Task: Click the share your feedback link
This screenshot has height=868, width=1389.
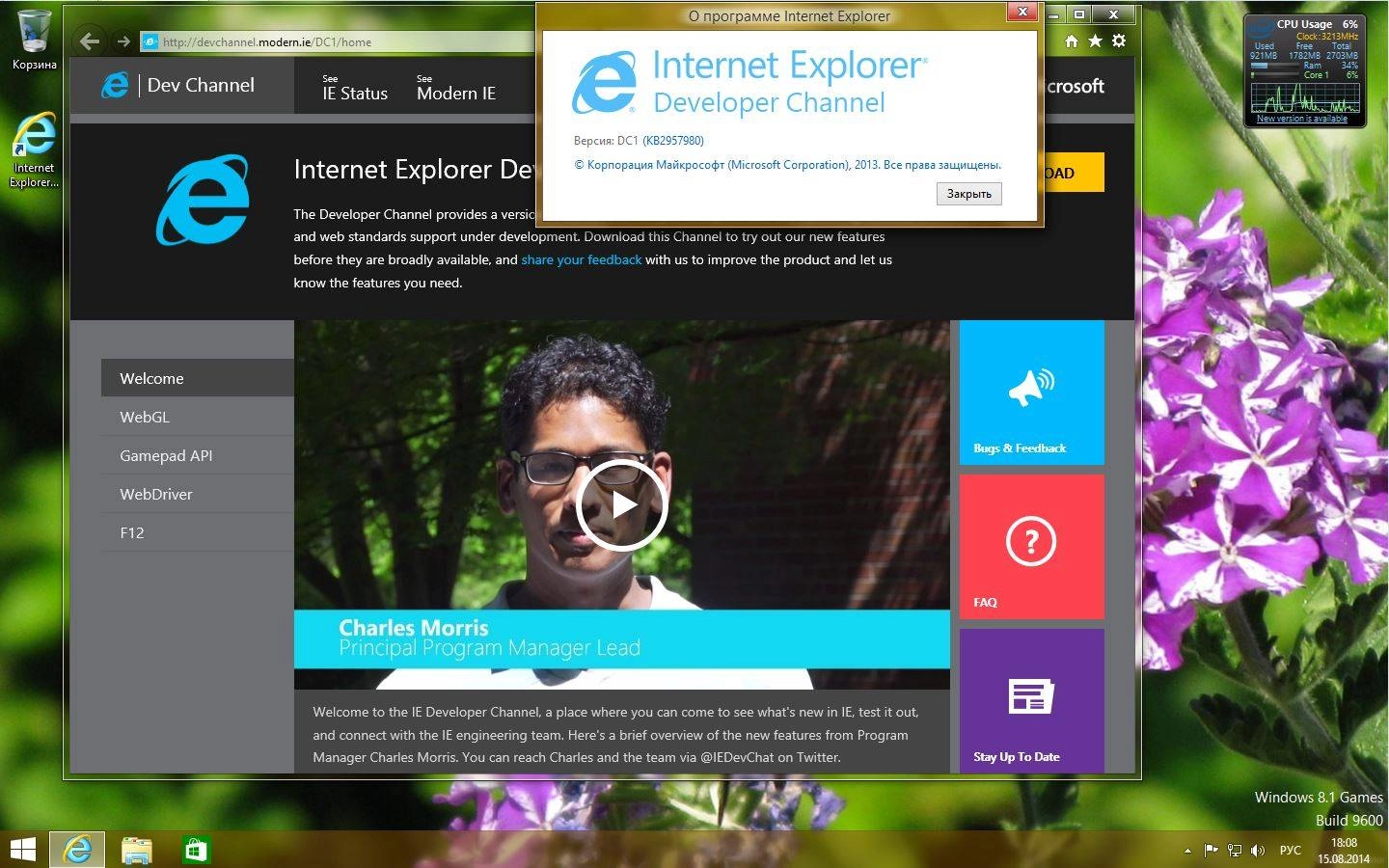Action: pyautogui.click(x=582, y=259)
